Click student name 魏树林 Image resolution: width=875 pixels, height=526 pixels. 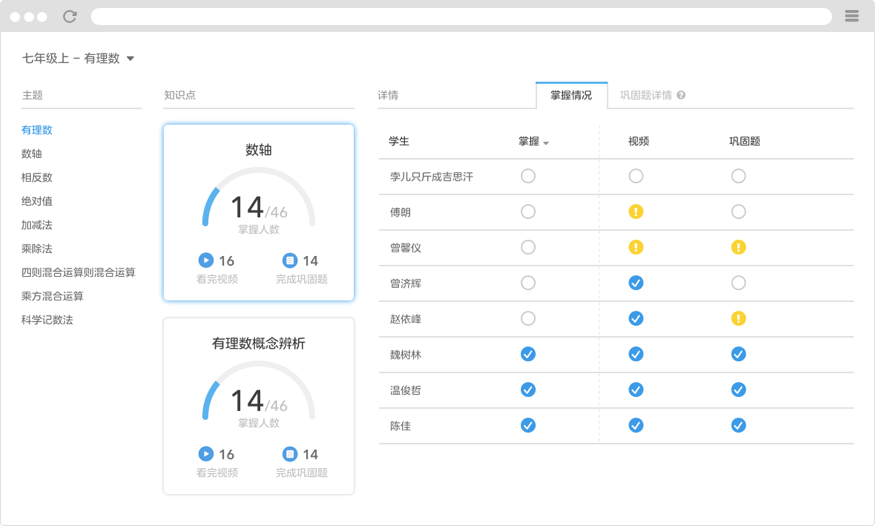[405, 355]
